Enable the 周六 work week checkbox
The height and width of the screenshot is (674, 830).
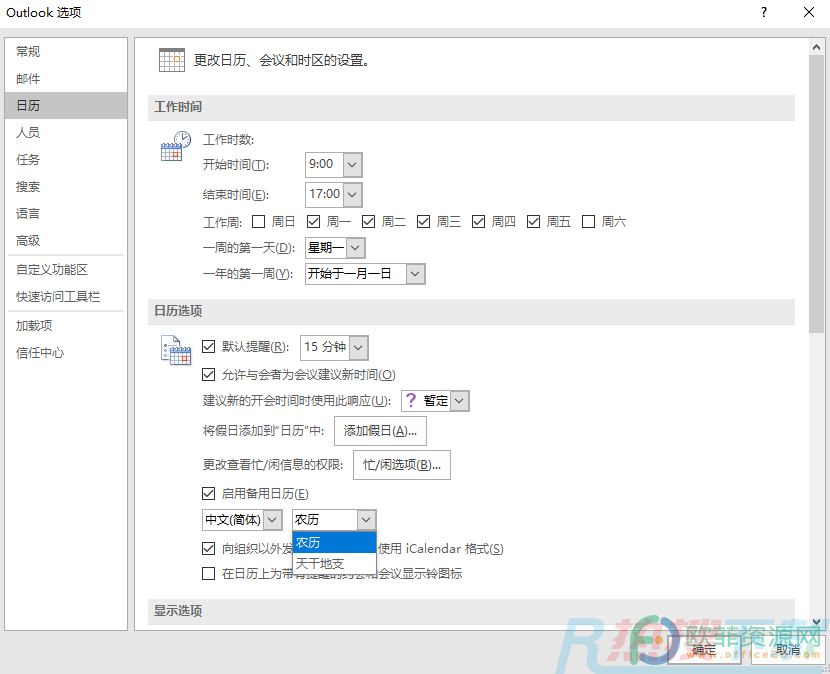tap(589, 221)
